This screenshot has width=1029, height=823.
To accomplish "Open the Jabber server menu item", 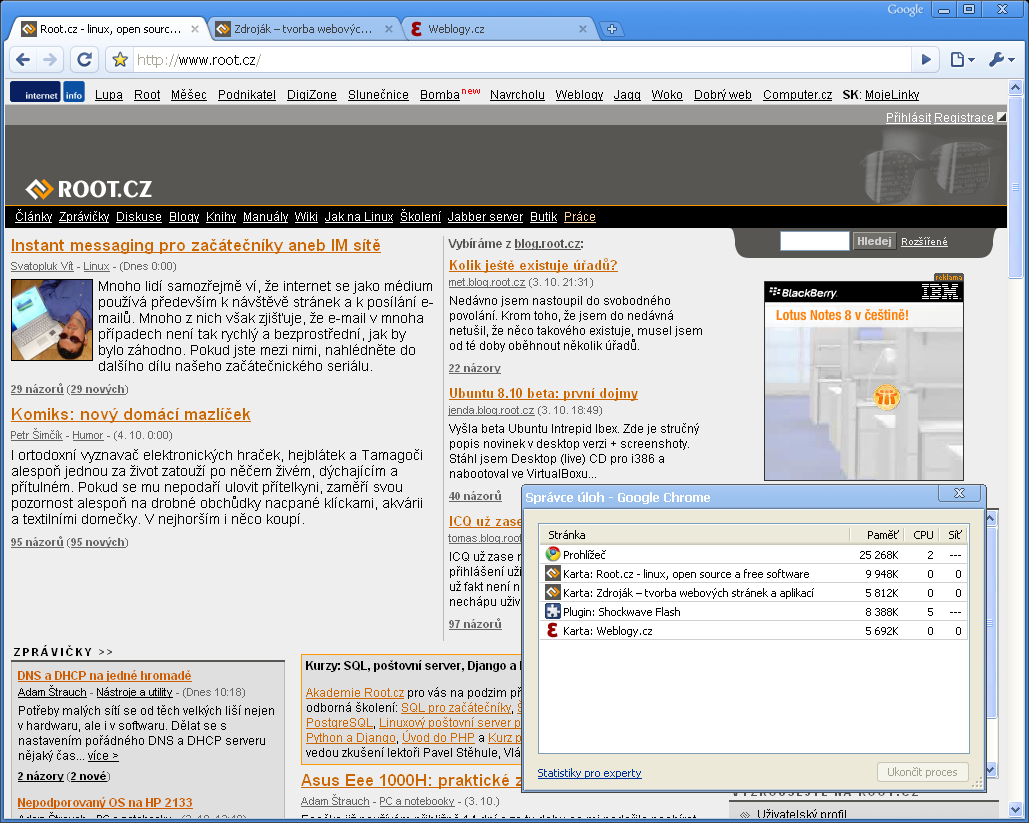I will (485, 217).
